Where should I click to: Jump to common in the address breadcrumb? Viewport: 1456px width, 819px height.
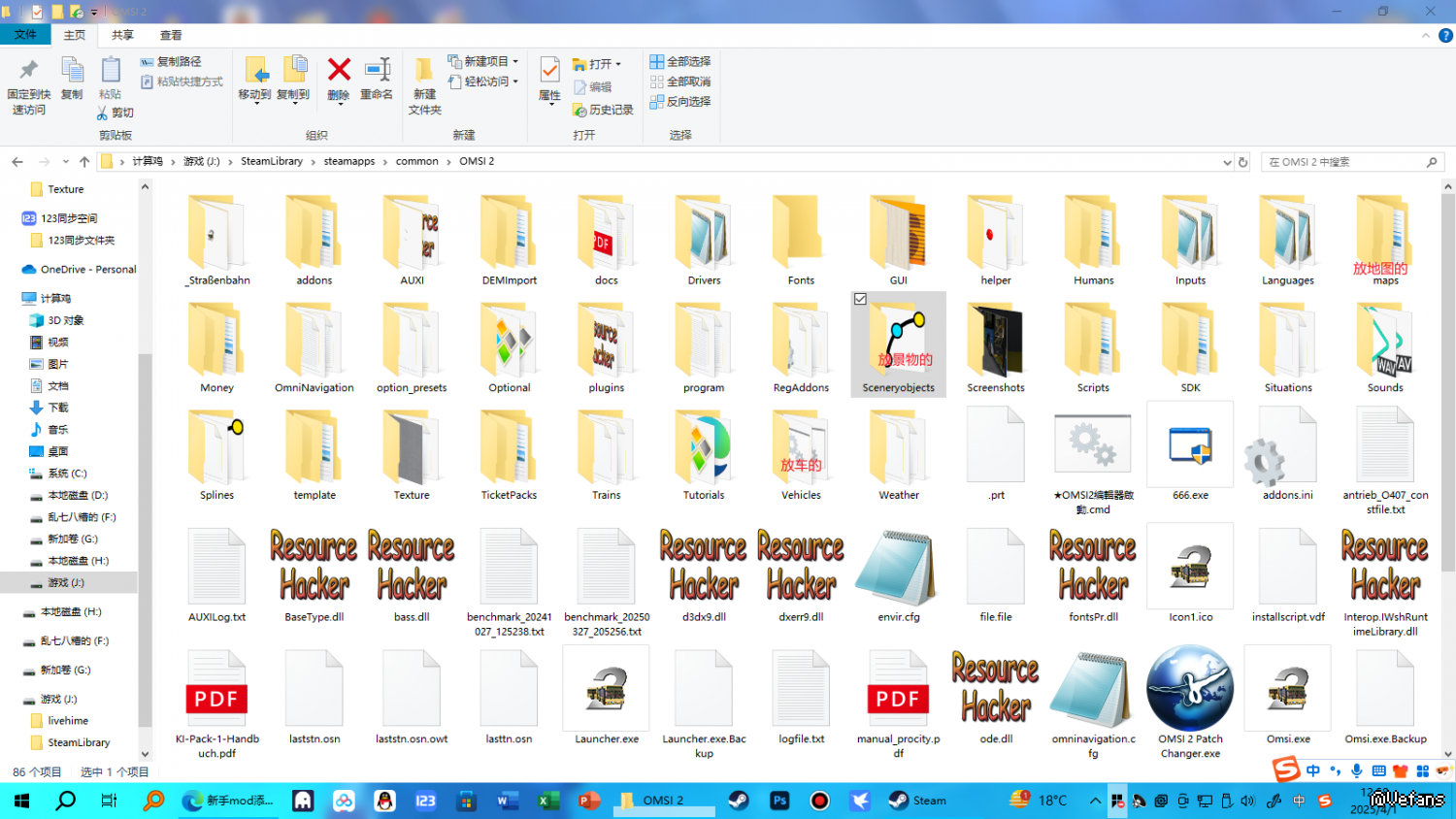pos(417,161)
